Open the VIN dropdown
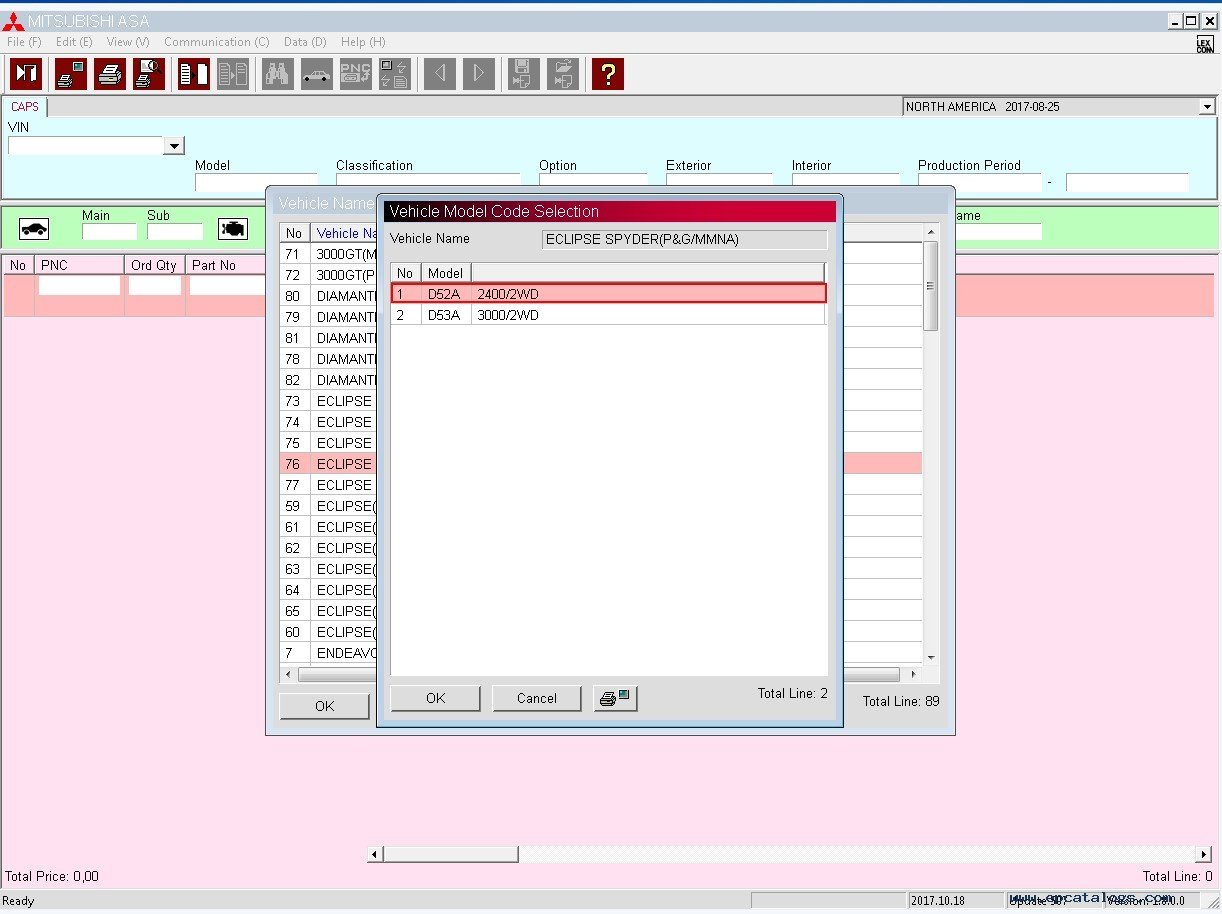This screenshot has width=1222, height=914. [x=174, y=146]
